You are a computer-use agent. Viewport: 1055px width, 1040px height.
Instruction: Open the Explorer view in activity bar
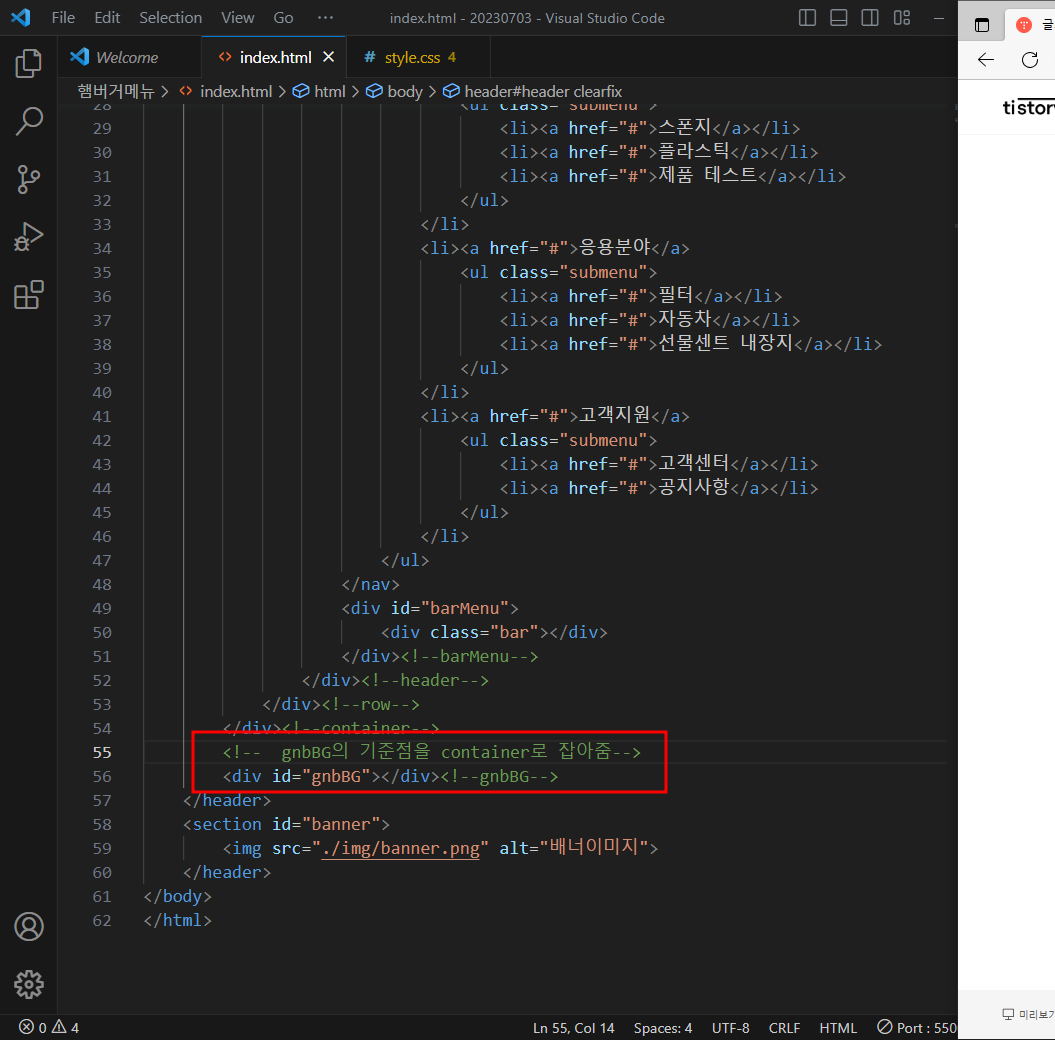pos(28,63)
